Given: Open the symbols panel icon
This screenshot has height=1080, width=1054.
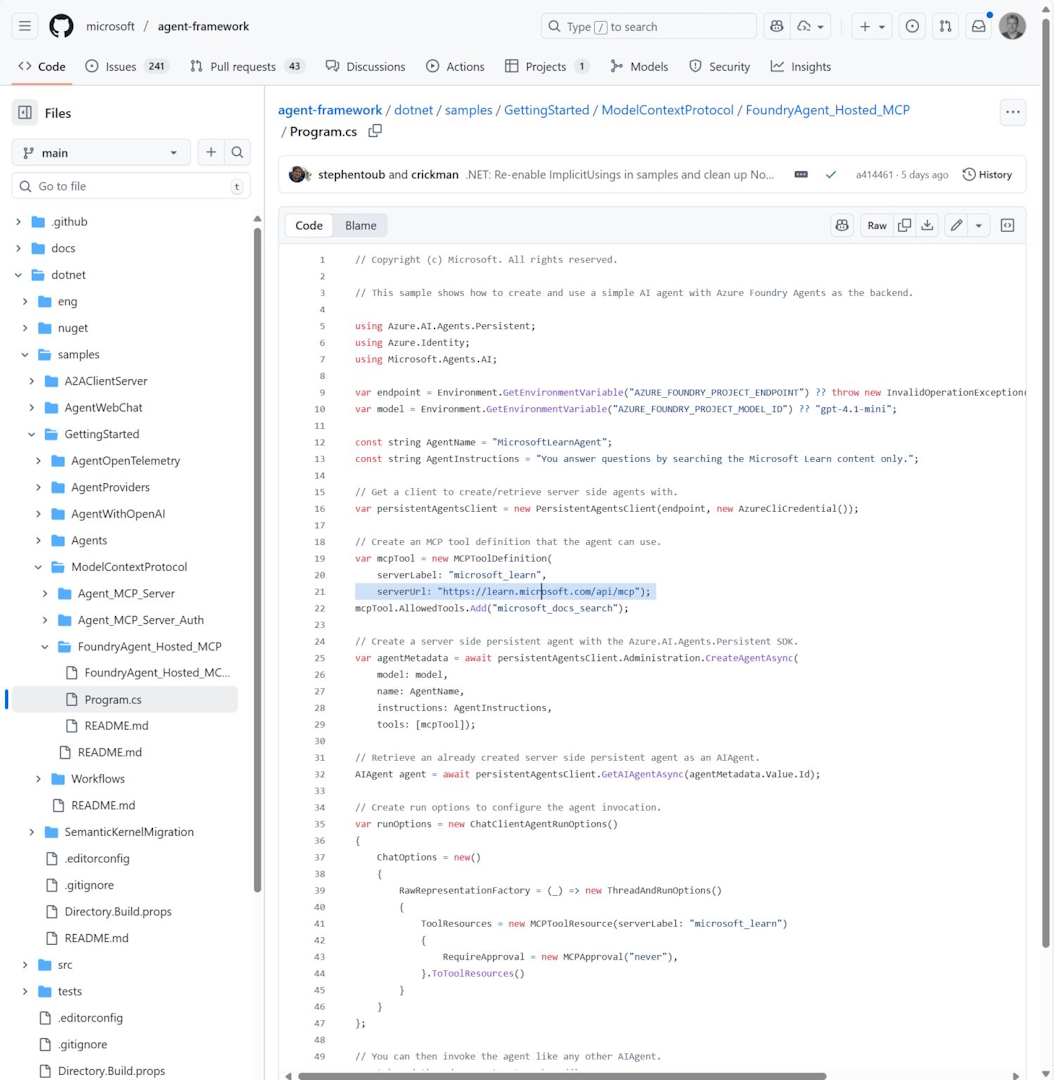Looking at the screenshot, I should (x=1007, y=226).
